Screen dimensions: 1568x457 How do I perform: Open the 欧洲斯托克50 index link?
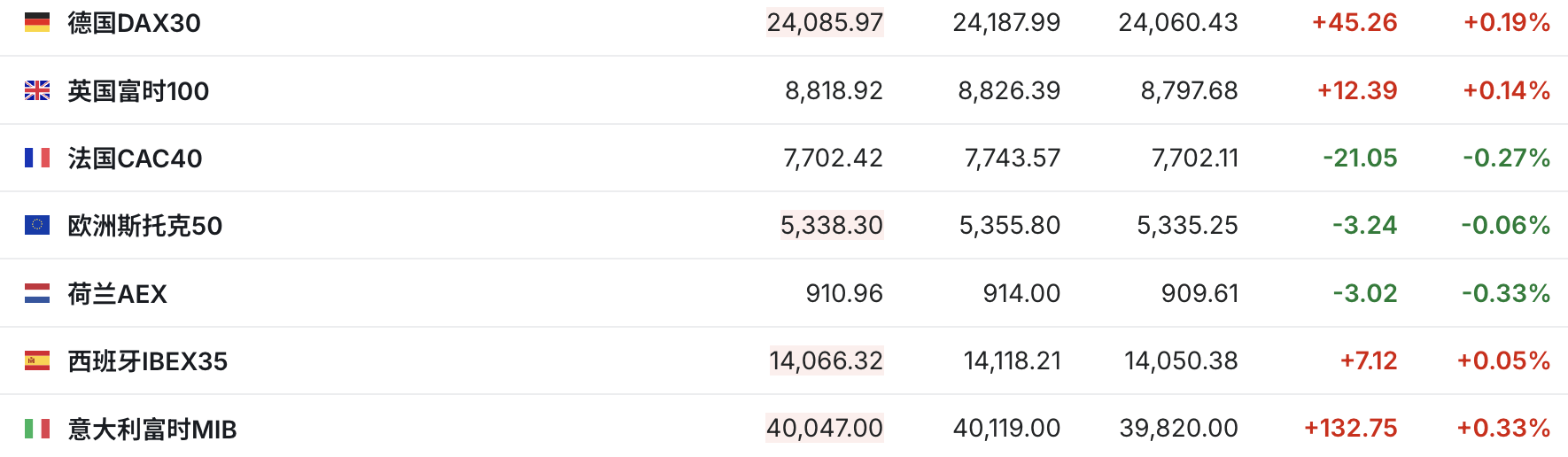pyautogui.click(x=145, y=226)
